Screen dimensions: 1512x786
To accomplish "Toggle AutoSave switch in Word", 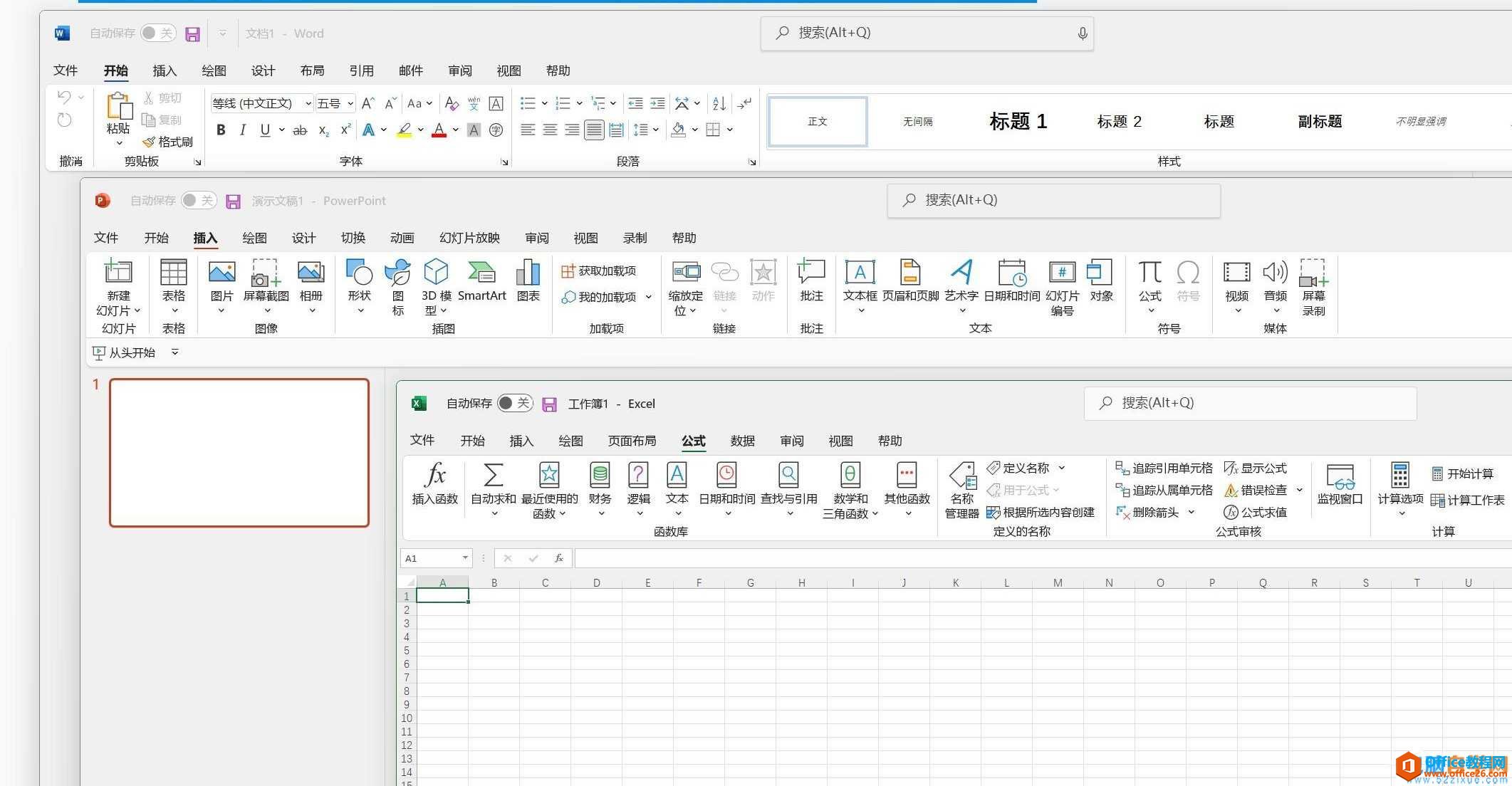I will click(x=158, y=33).
